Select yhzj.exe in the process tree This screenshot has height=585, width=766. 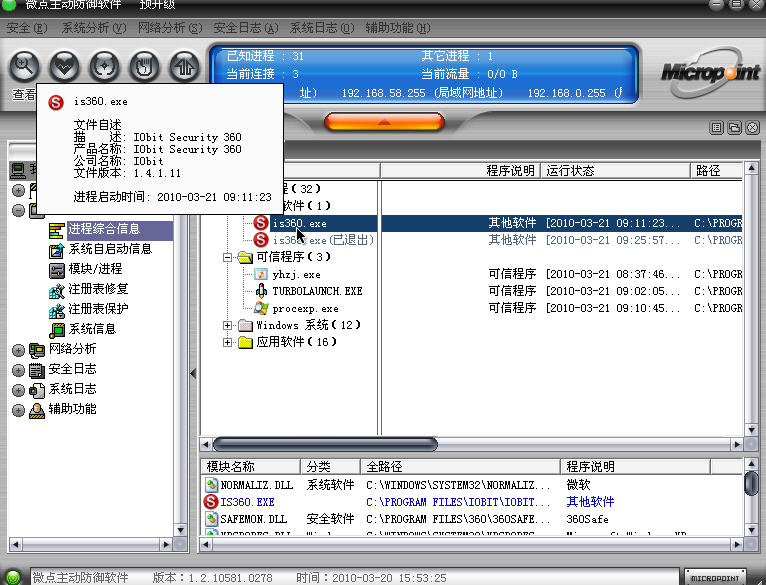click(x=297, y=275)
